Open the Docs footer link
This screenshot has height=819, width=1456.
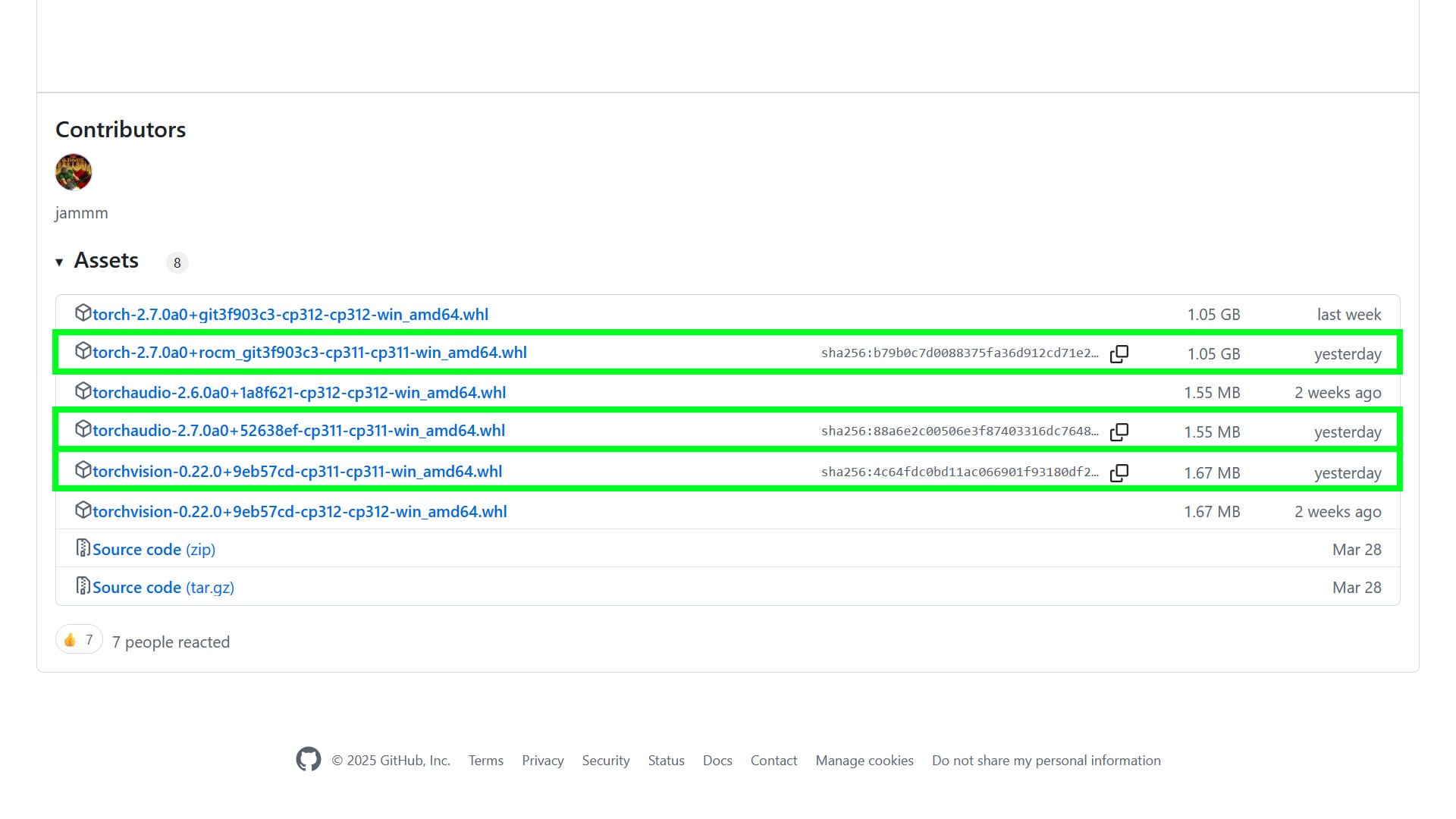pos(717,761)
